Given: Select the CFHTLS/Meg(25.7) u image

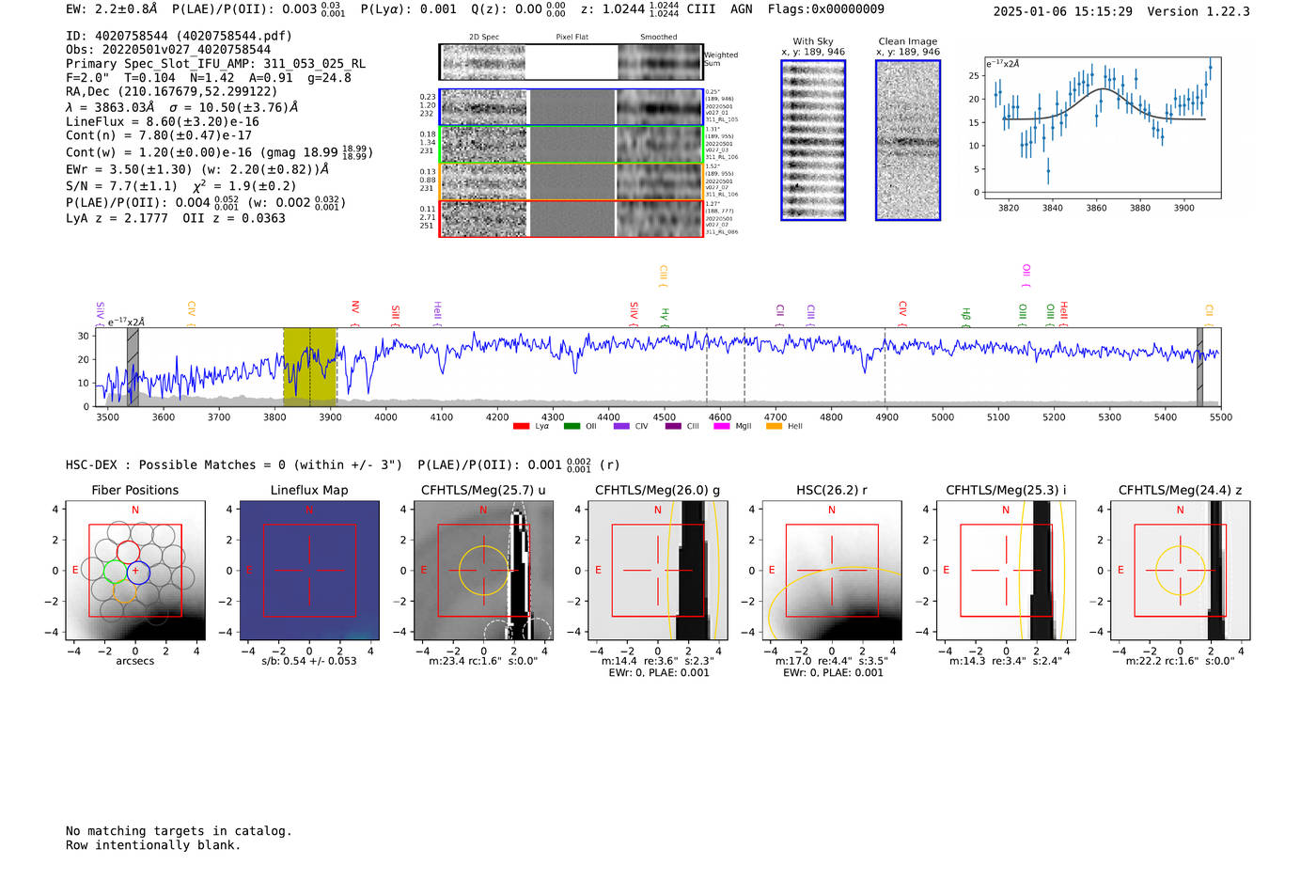Looking at the screenshot, I should click(x=483, y=571).
